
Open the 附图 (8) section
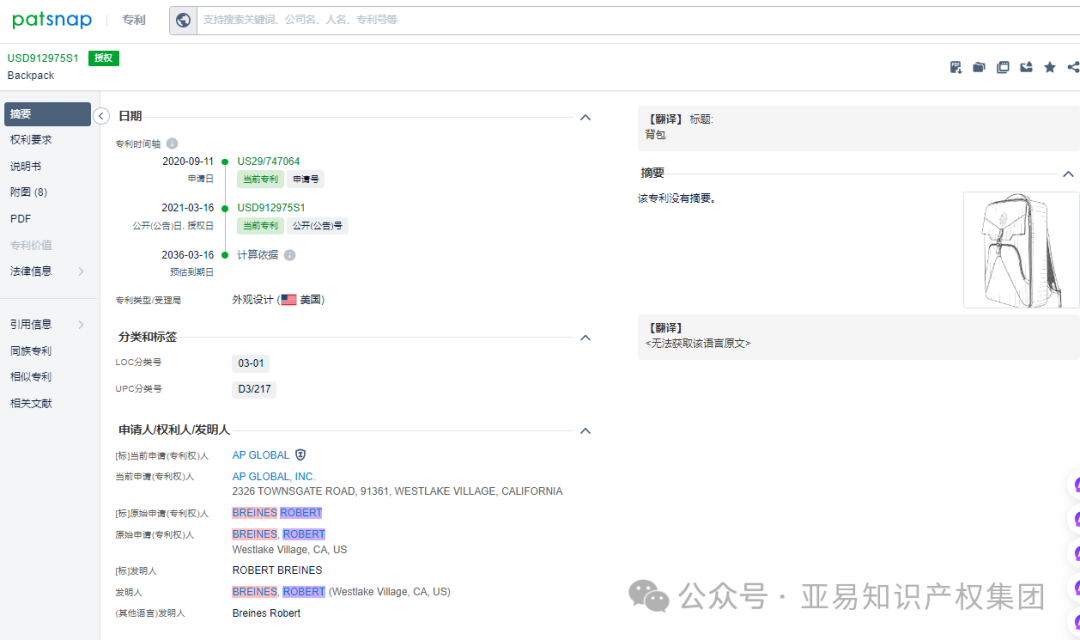click(28, 192)
